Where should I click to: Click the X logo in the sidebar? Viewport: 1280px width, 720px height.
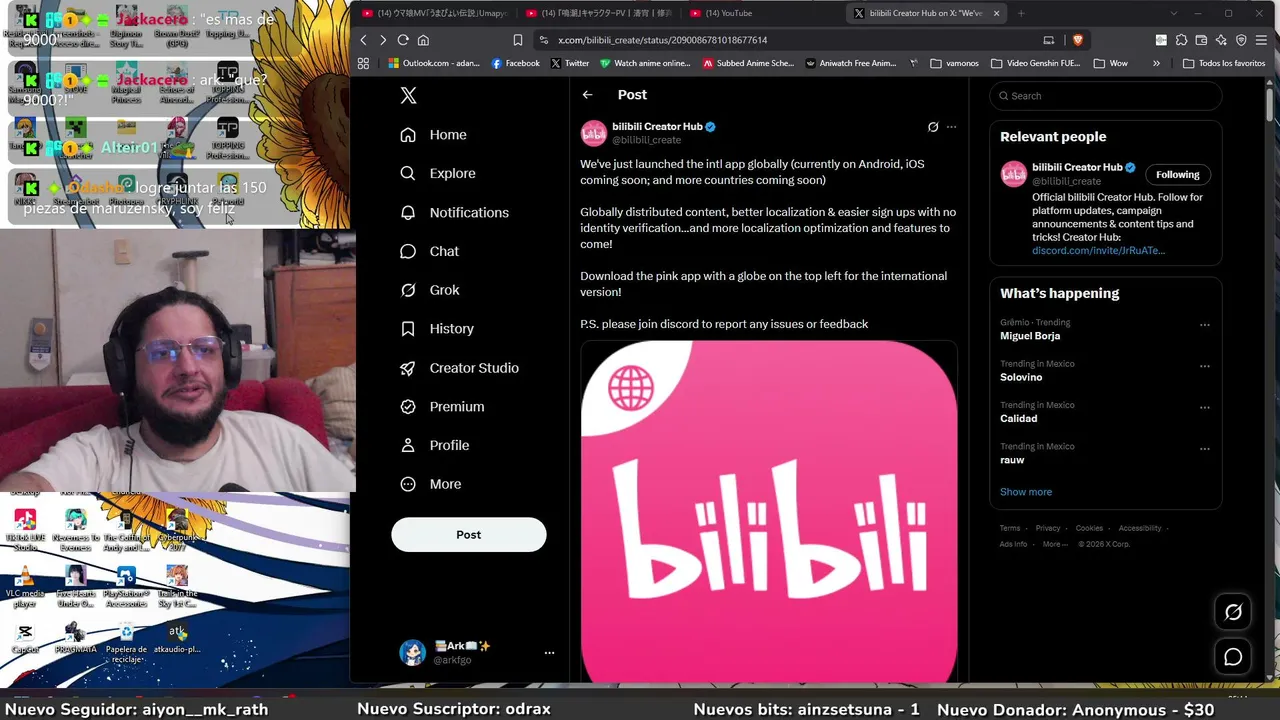[408, 96]
